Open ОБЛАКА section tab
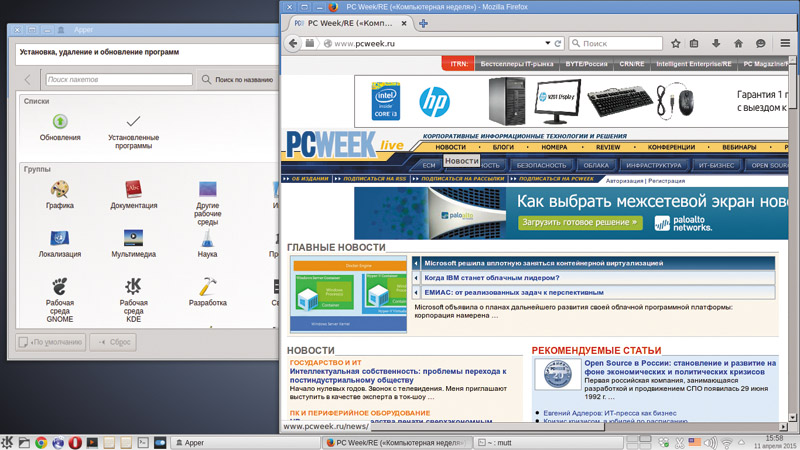The image size is (800, 450). click(x=596, y=165)
